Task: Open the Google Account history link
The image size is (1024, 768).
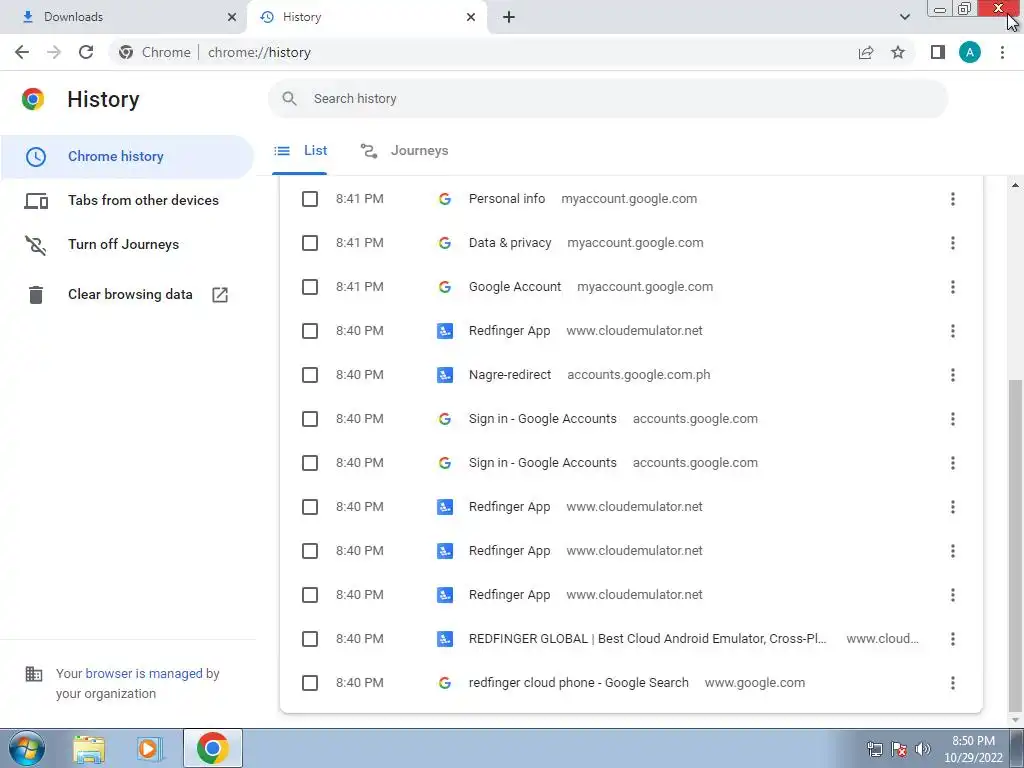Action: 515,287
